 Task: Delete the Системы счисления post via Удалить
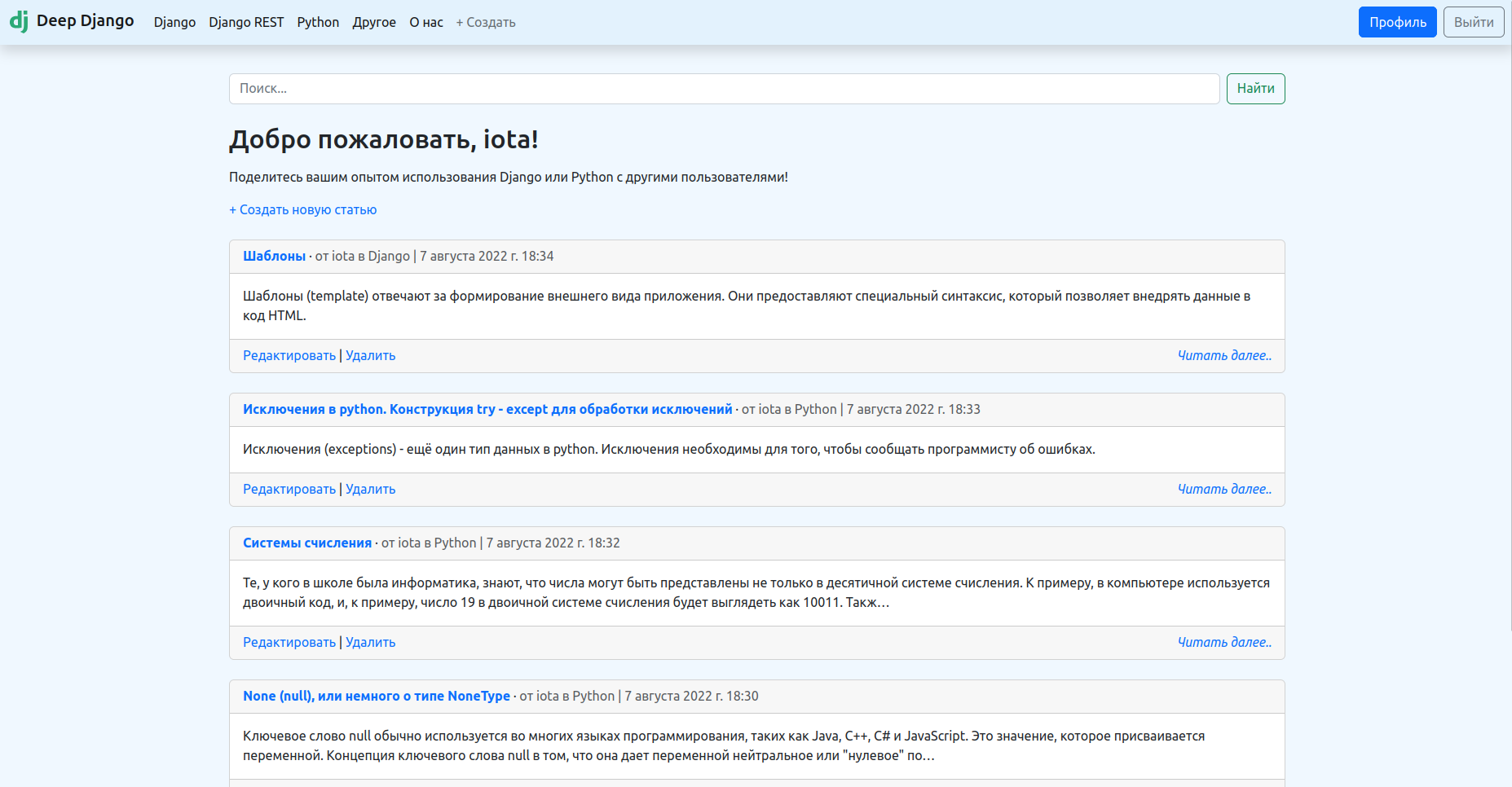point(371,642)
